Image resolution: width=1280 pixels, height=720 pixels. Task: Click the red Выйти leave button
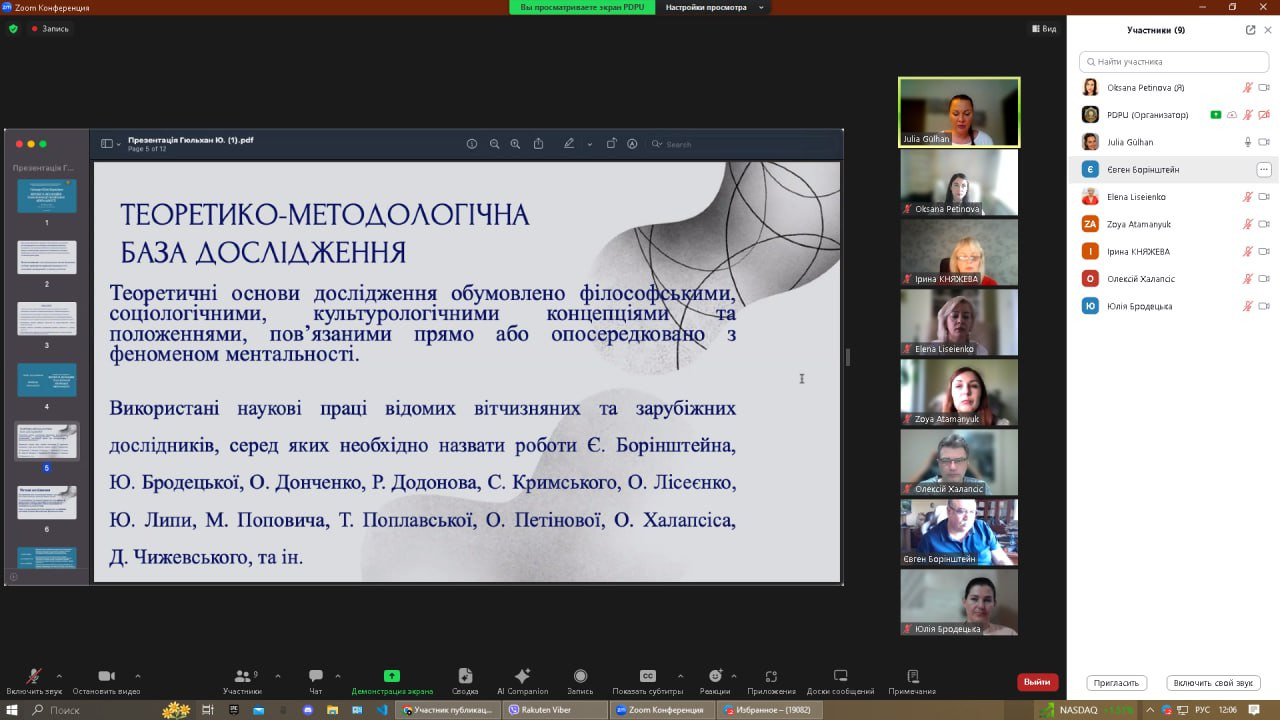[1037, 682]
